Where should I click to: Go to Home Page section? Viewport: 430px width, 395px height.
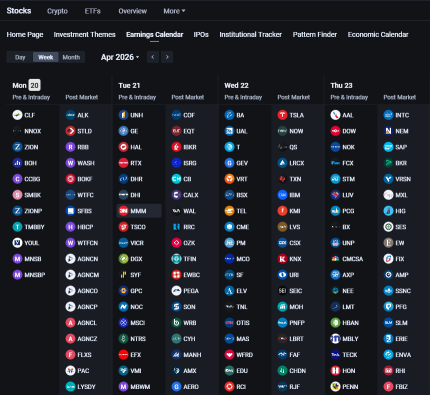pos(25,35)
